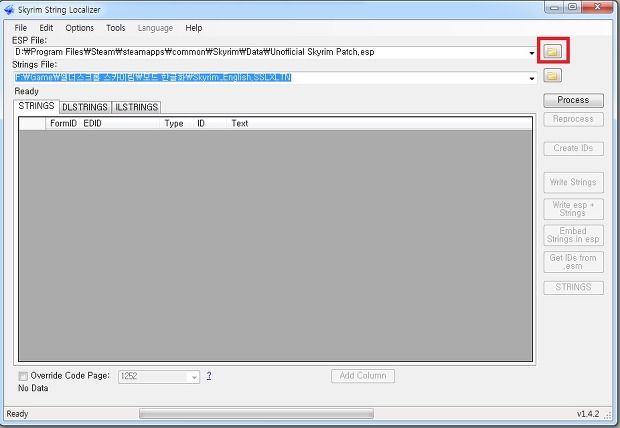Click the Skyrim String Localizer title icon
This screenshot has height=428, width=620.
coord(9,9)
